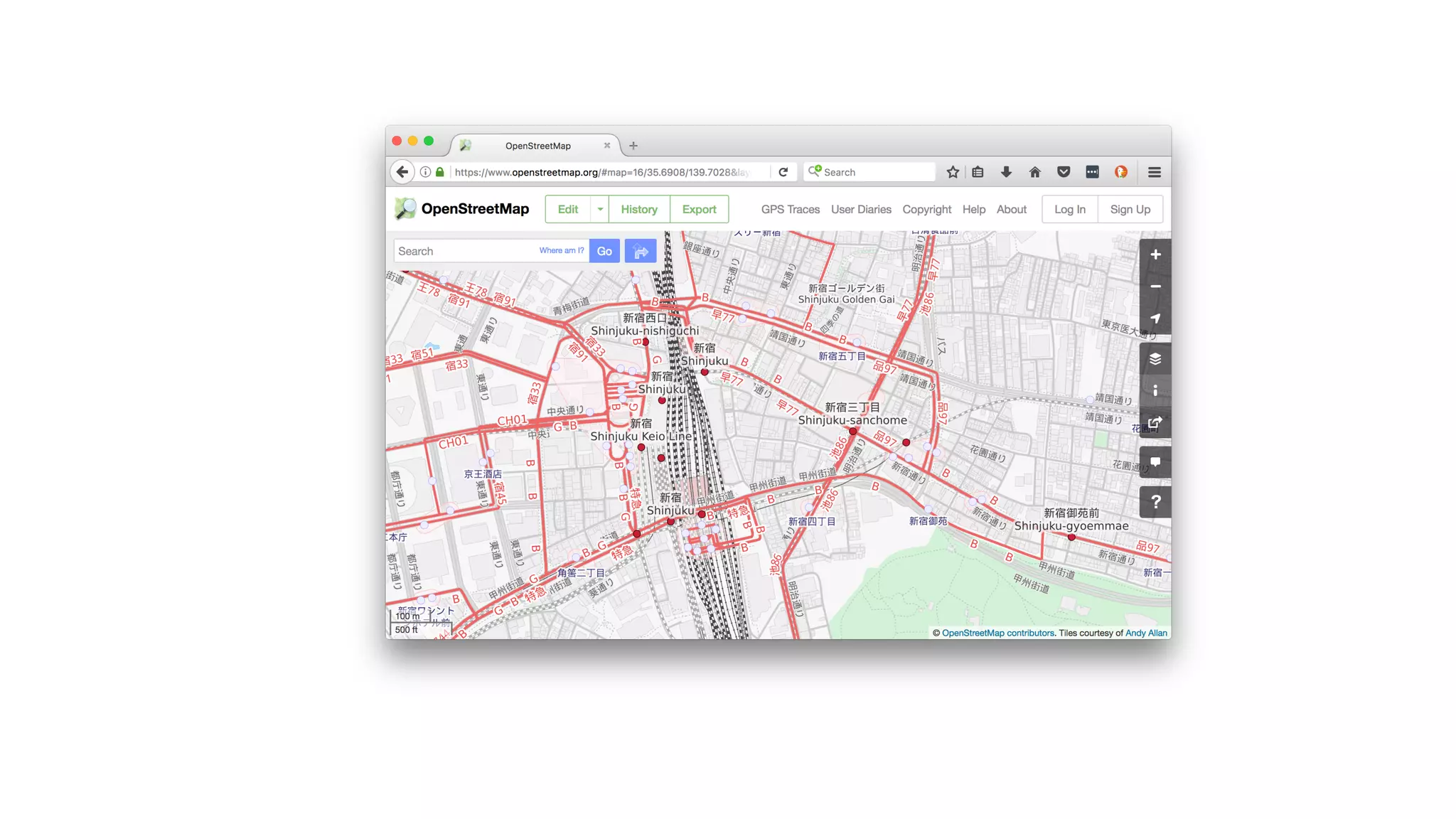1456x819 pixels.
Task: Show my location with the arrow icon
Action: click(x=1155, y=318)
